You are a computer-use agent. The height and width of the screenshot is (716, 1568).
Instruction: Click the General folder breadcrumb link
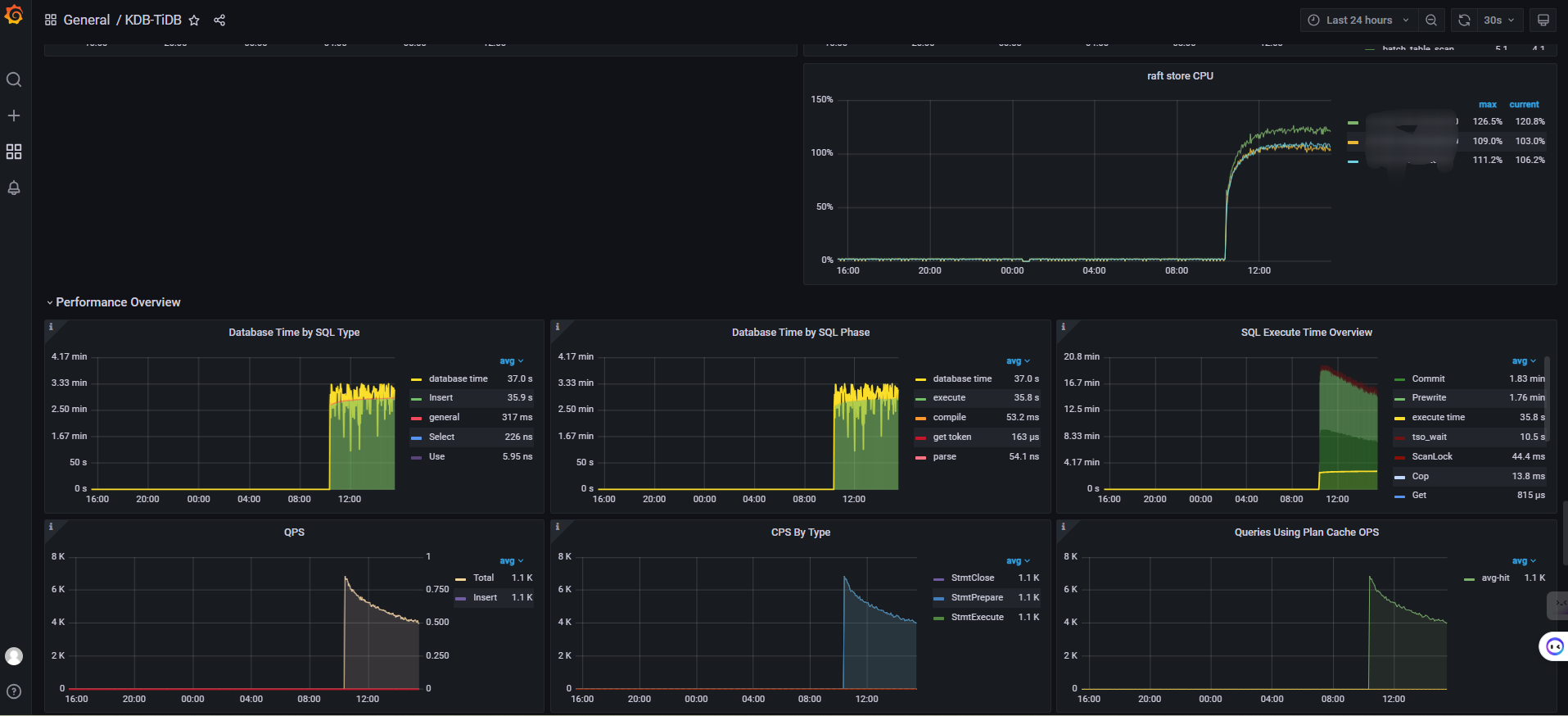pos(86,20)
